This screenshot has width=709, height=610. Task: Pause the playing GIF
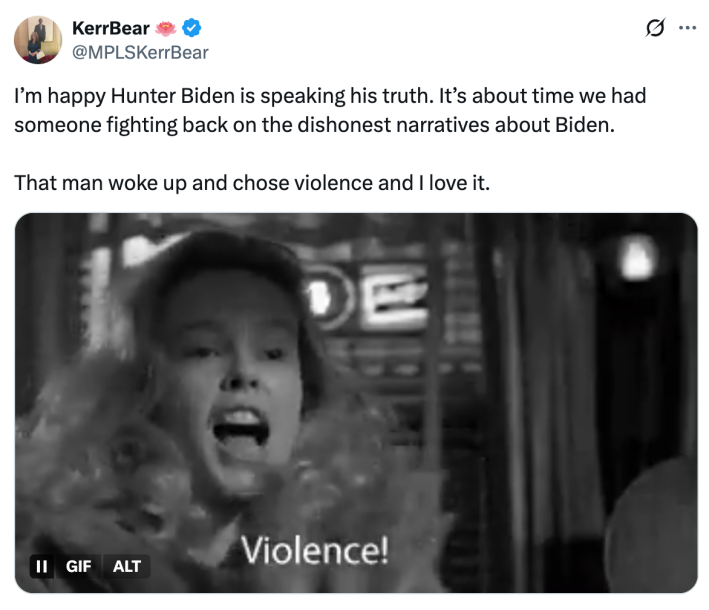tap(42, 566)
